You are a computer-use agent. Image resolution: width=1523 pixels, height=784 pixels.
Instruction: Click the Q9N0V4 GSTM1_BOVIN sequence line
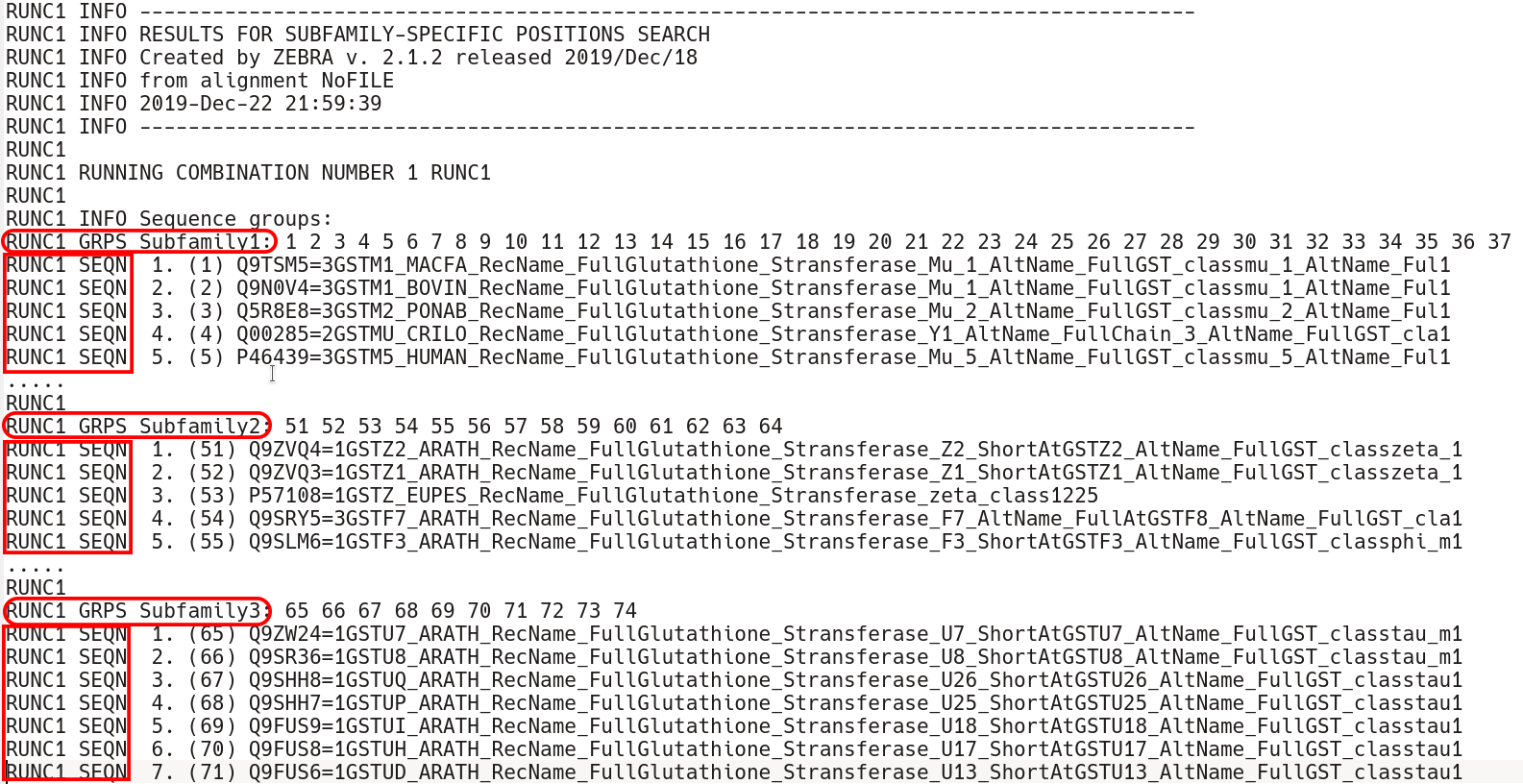pos(728,288)
